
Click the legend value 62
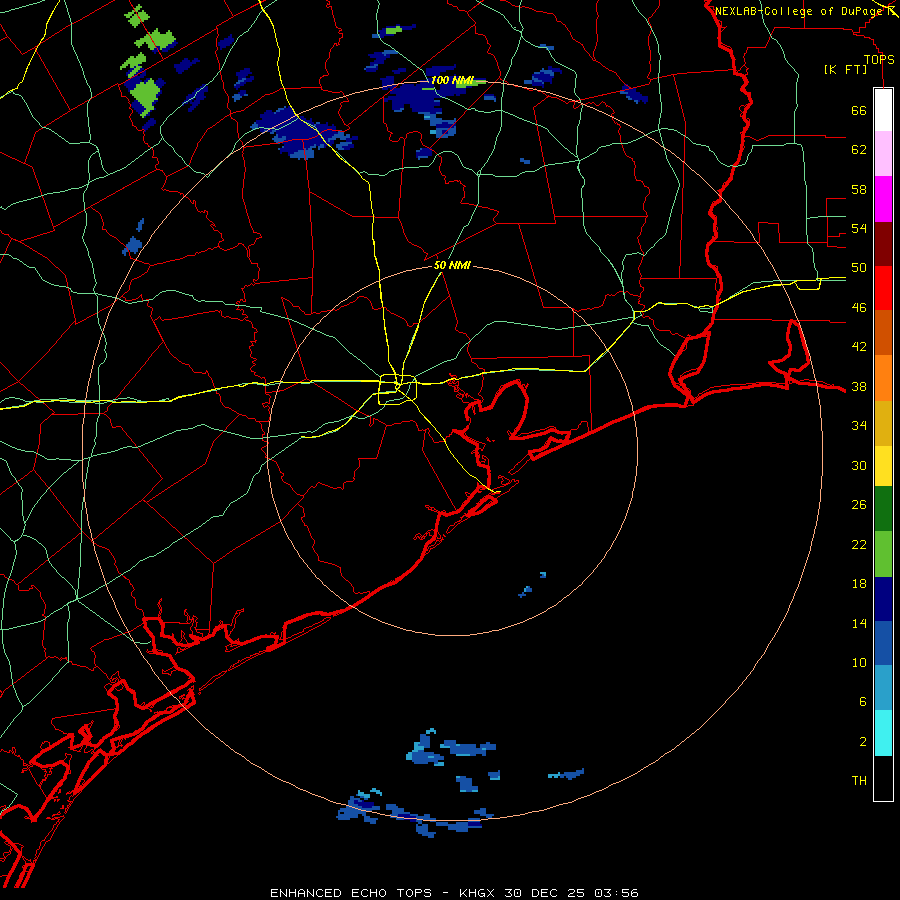(x=859, y=149)
